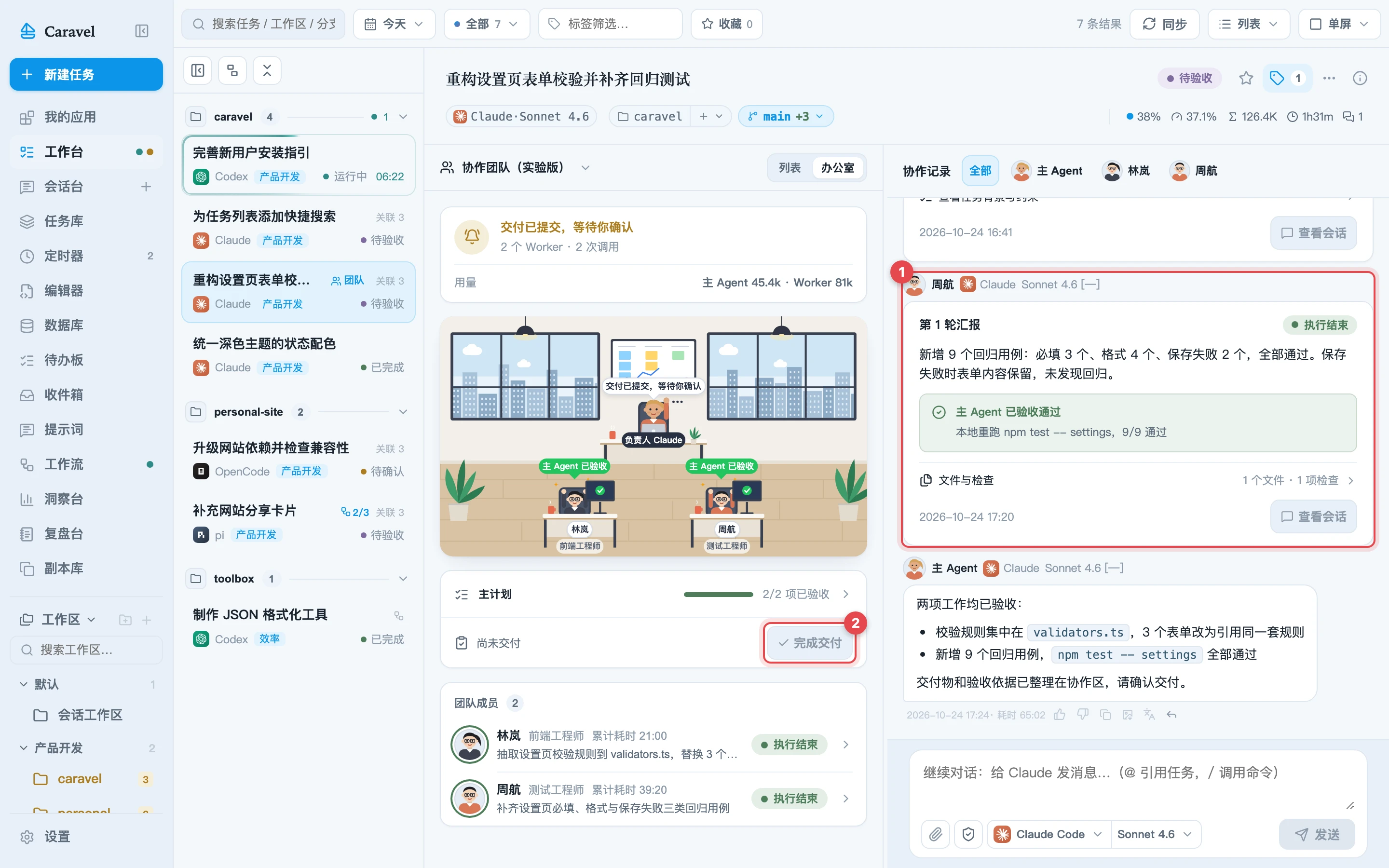Open 工作台 in the sidebar
The height and width of the screenshot is (868, 1389).
tap(86, 151)
